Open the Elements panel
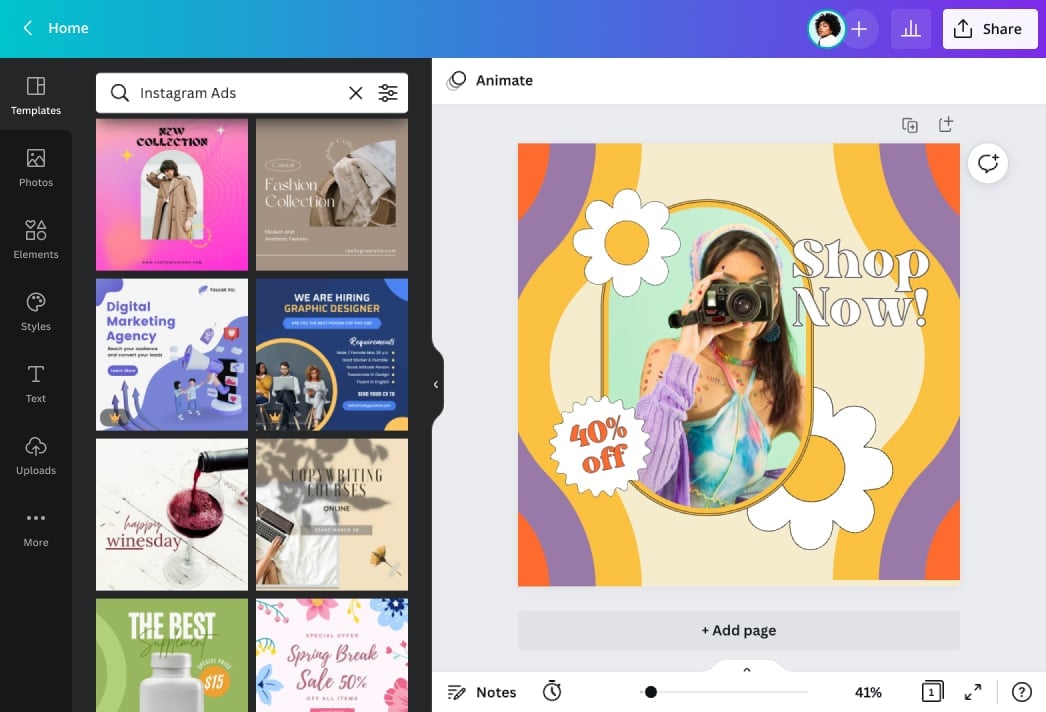Screen dimensions: 1046x712 tap(36, 238)
